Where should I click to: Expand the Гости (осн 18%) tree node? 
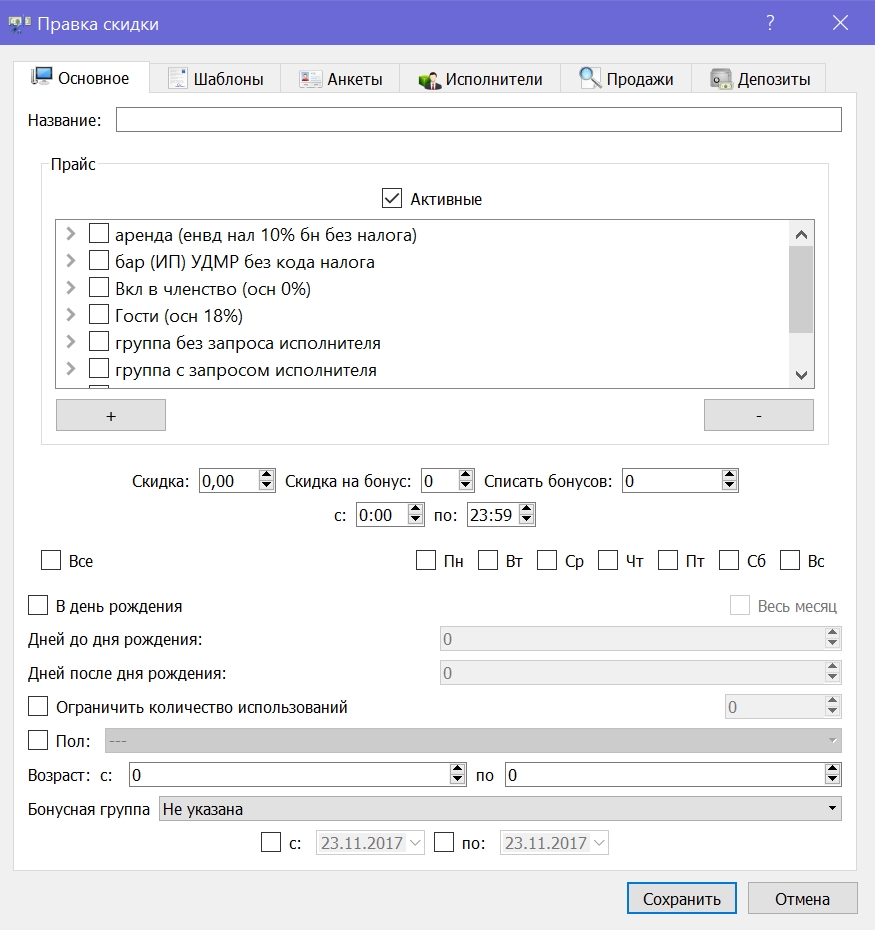(71, 314)
